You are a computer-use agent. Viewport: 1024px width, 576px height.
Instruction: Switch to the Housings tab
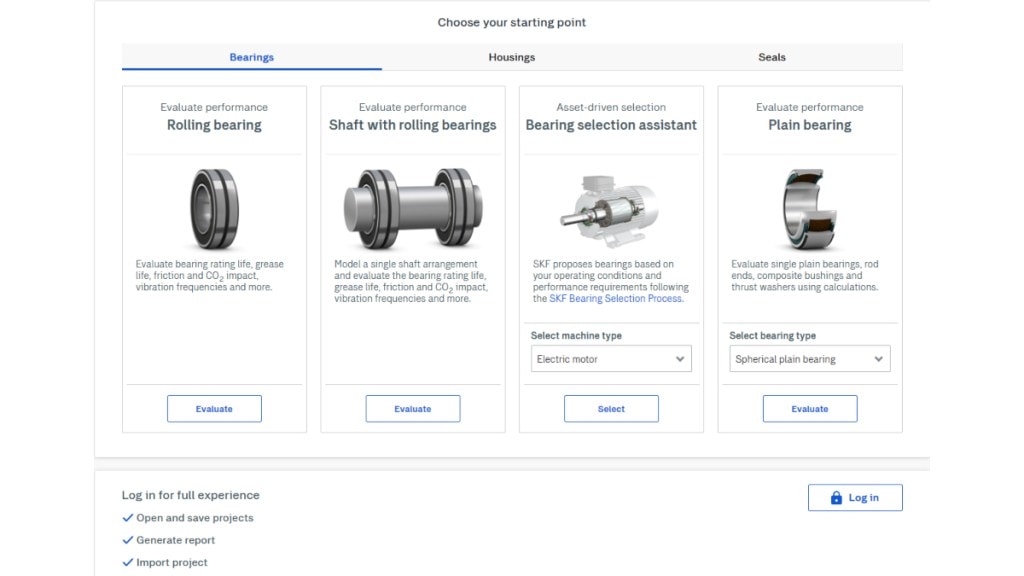click(x=511, y=57)
